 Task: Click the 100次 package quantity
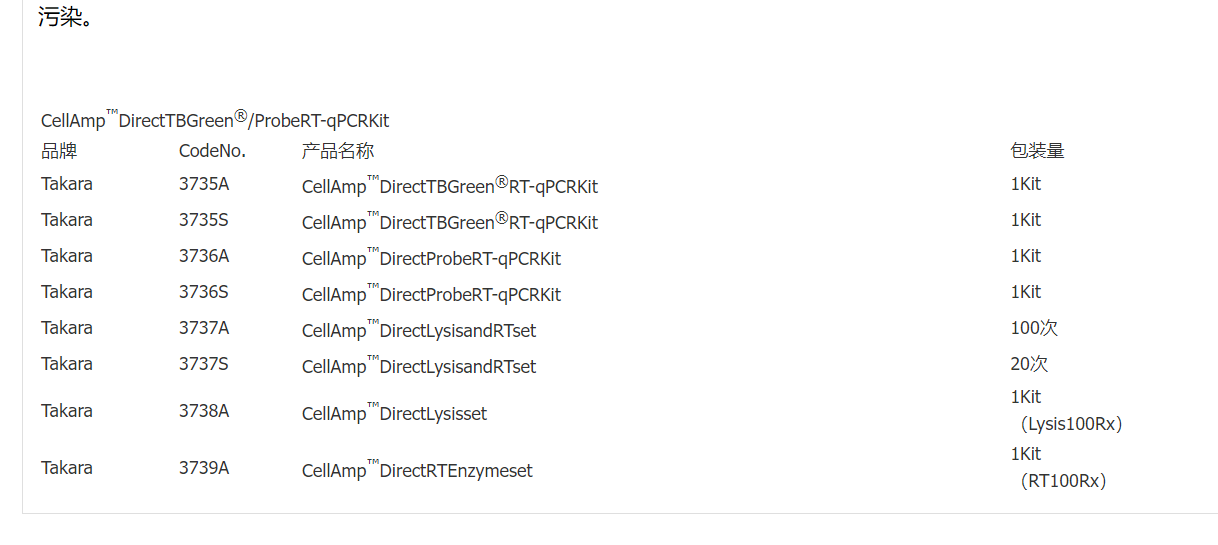pos(1034,328)
